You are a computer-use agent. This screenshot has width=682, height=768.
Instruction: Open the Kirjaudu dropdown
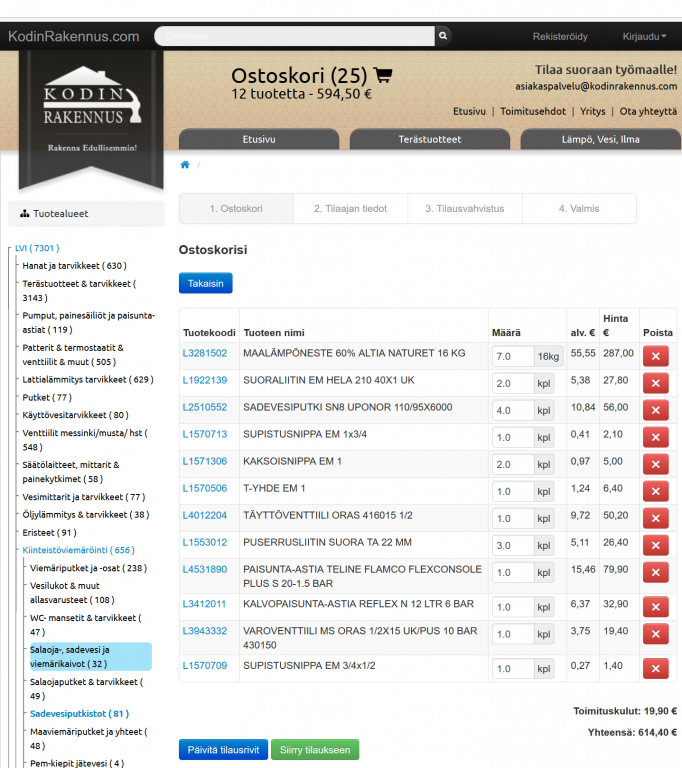click(644, 36)
